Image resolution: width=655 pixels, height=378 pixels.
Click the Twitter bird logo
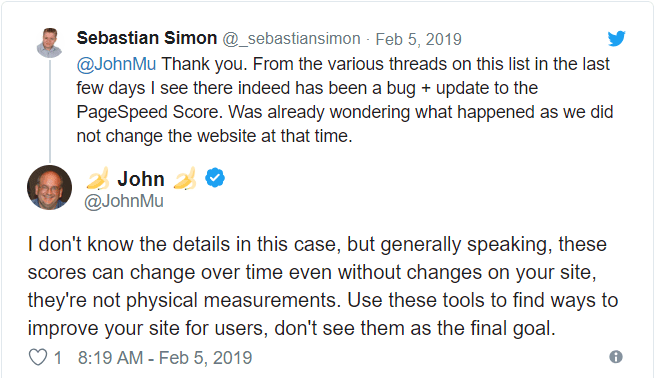click(x=617, y=38)
